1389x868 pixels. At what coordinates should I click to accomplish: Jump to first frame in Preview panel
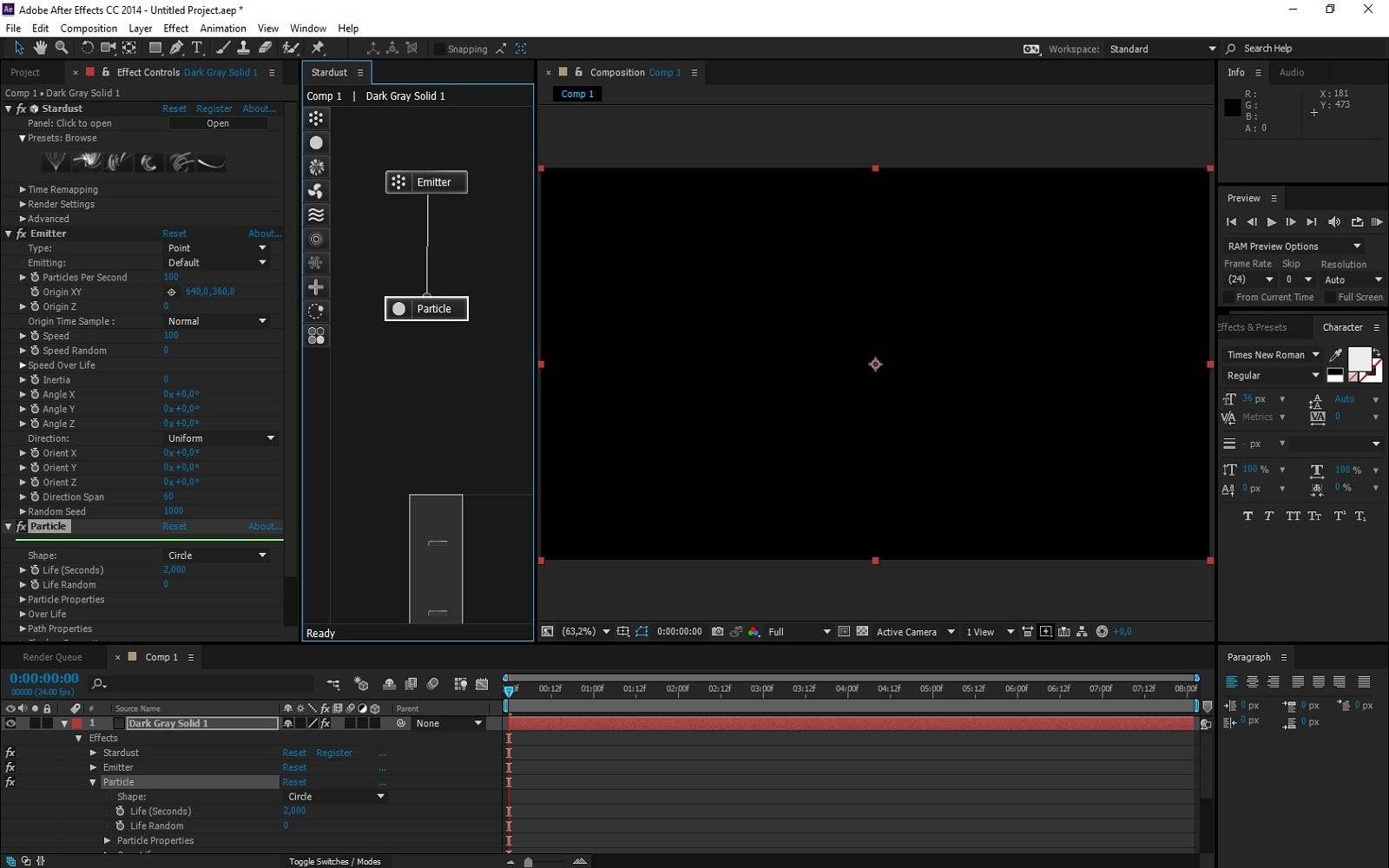coord(1231,222)
